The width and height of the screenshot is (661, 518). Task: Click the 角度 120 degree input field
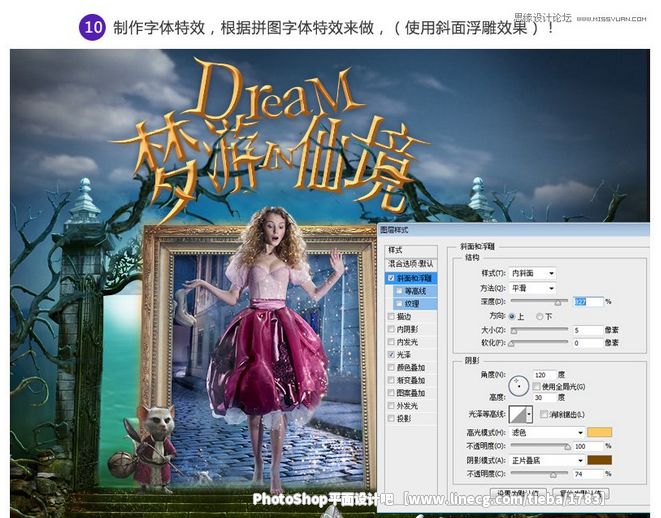[x=544, y=375]
